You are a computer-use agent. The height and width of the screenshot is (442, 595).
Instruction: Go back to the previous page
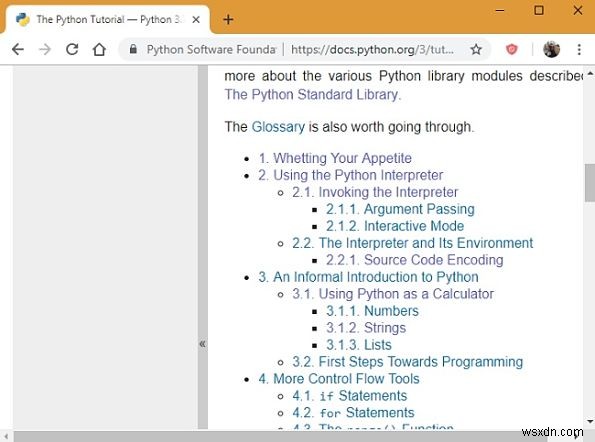tap(18, 49)
